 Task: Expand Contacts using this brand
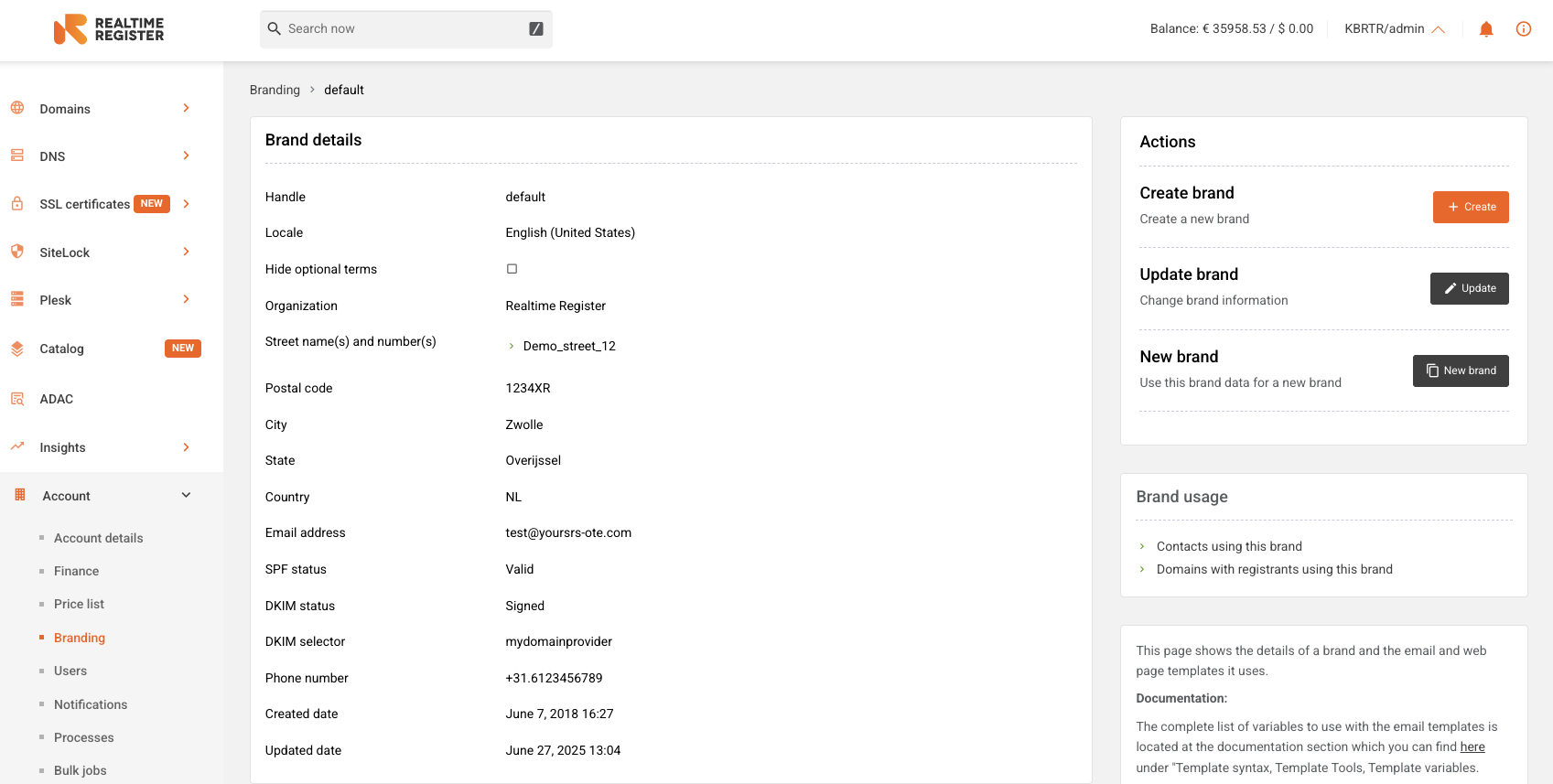pos(1229,546)
